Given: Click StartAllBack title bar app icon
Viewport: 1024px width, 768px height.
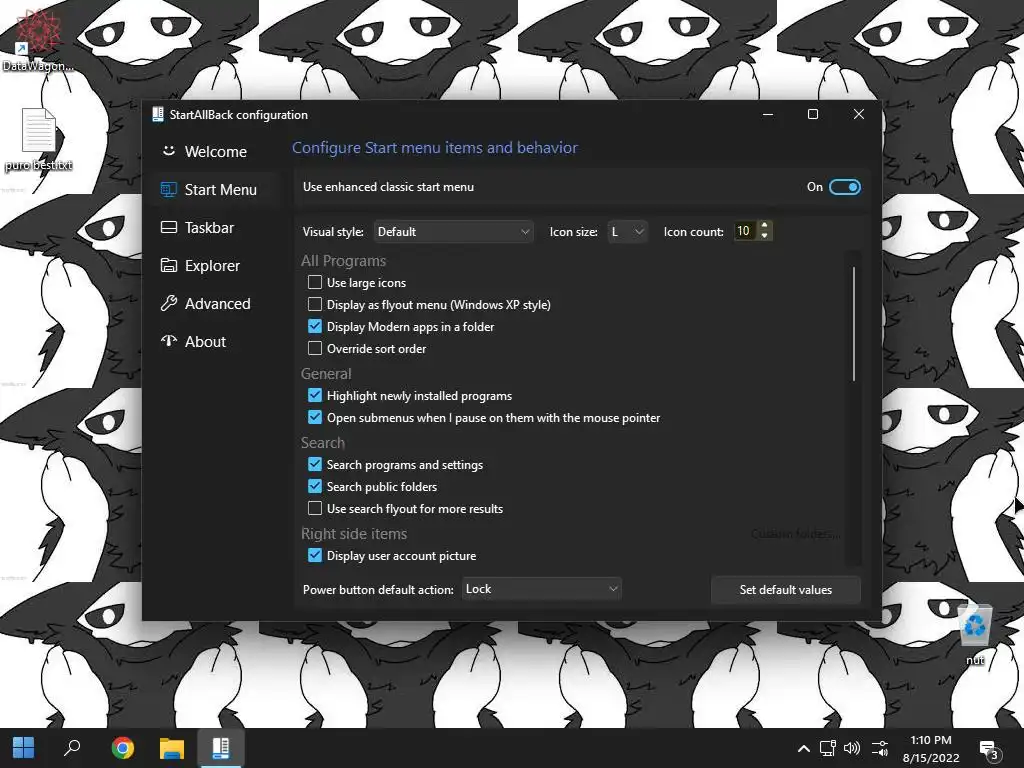Looking at the screenshot, I should pyautogui.click(x=157, y=114).
